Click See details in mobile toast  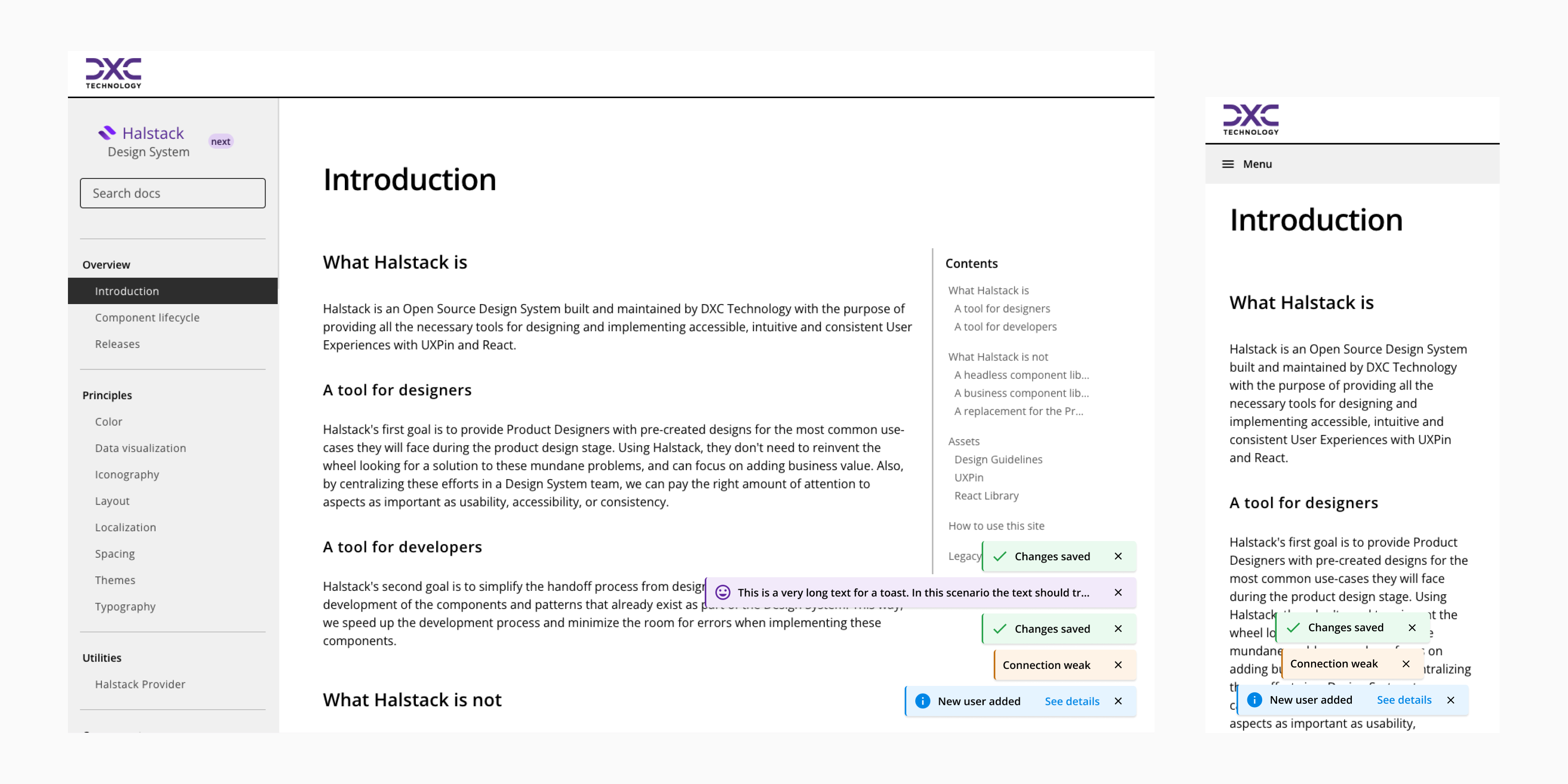pyautogui.click(x=1404, y=700)
